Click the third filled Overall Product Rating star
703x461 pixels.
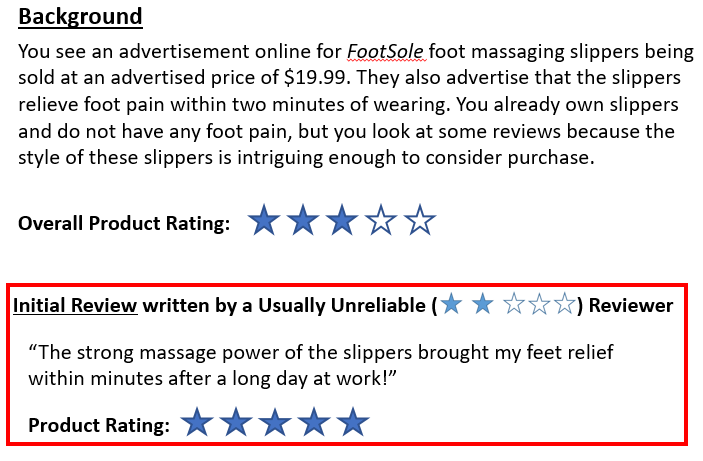click(x=341, y=221)
